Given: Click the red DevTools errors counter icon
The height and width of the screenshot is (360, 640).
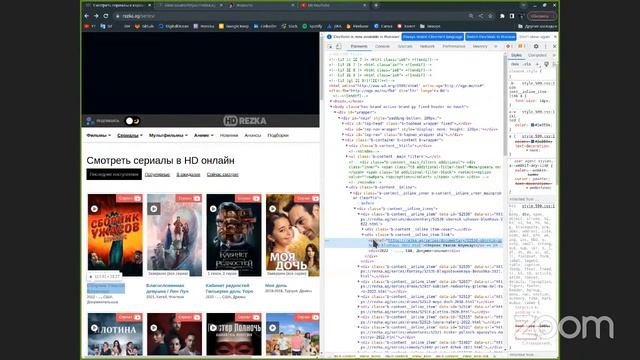Looking at the screenshot, I should [509, 47].
